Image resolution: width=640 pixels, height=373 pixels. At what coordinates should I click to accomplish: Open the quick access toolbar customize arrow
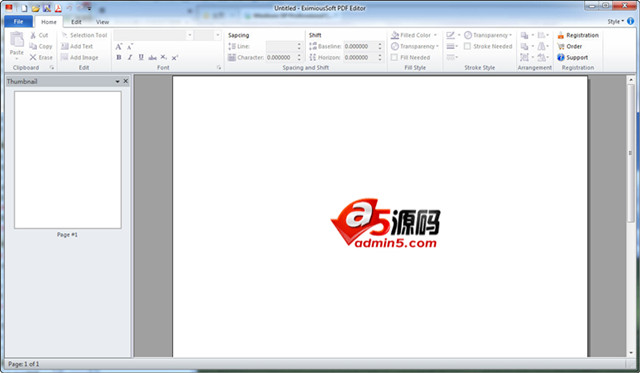tap(89, 8)
